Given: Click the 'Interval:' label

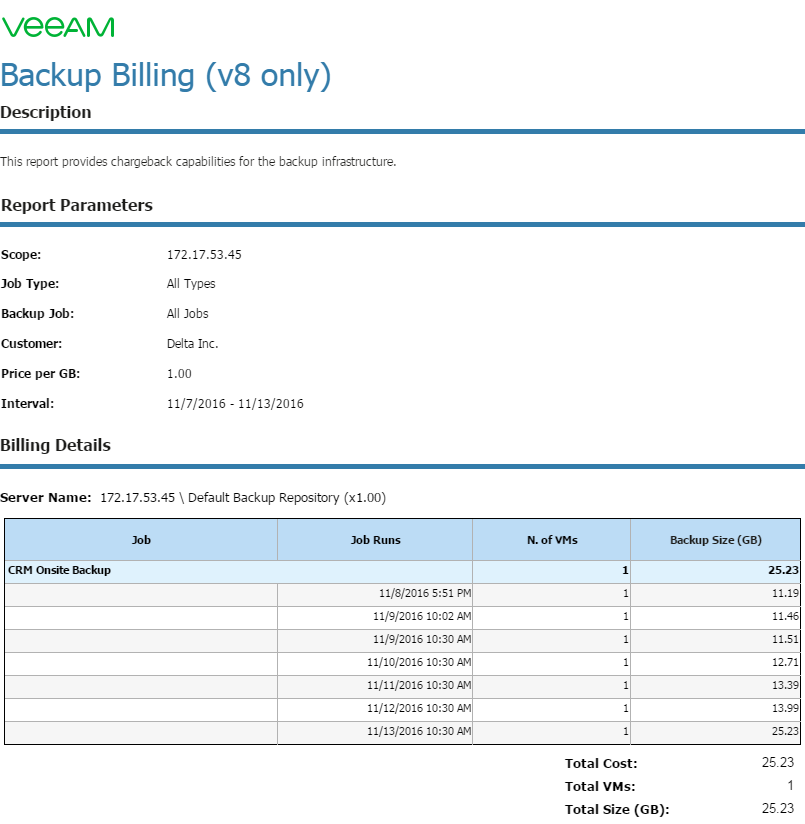Looking at the screenshot, I should [x=27, y=404].
